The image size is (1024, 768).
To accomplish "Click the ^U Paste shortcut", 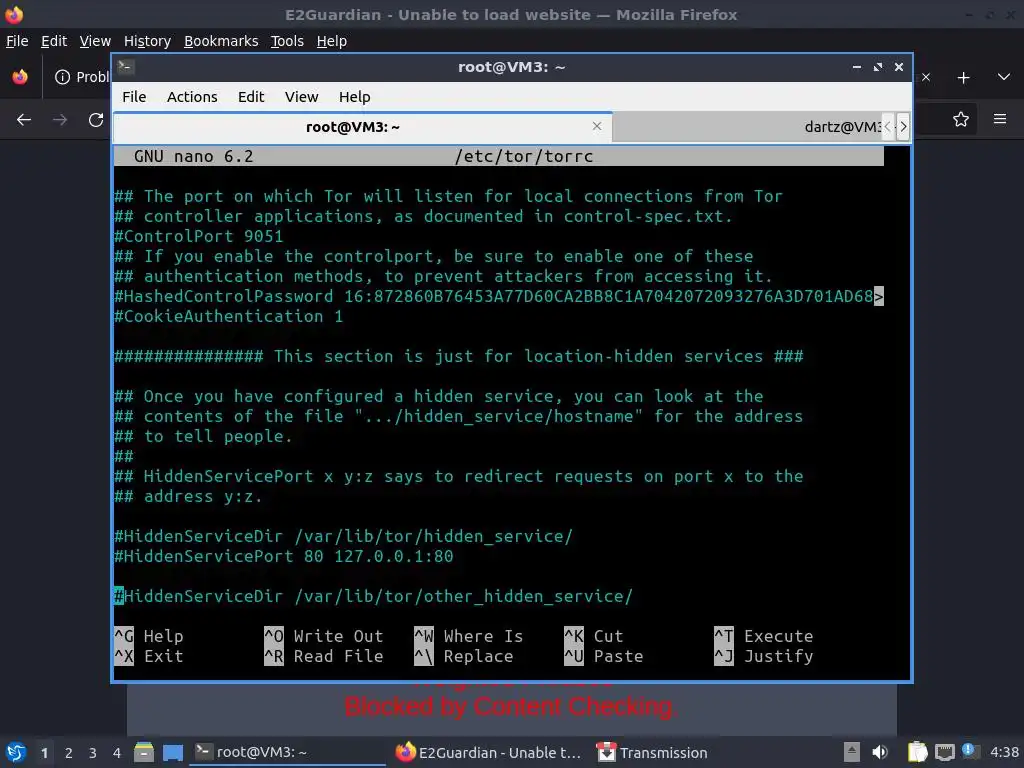I will click(603, 656).
